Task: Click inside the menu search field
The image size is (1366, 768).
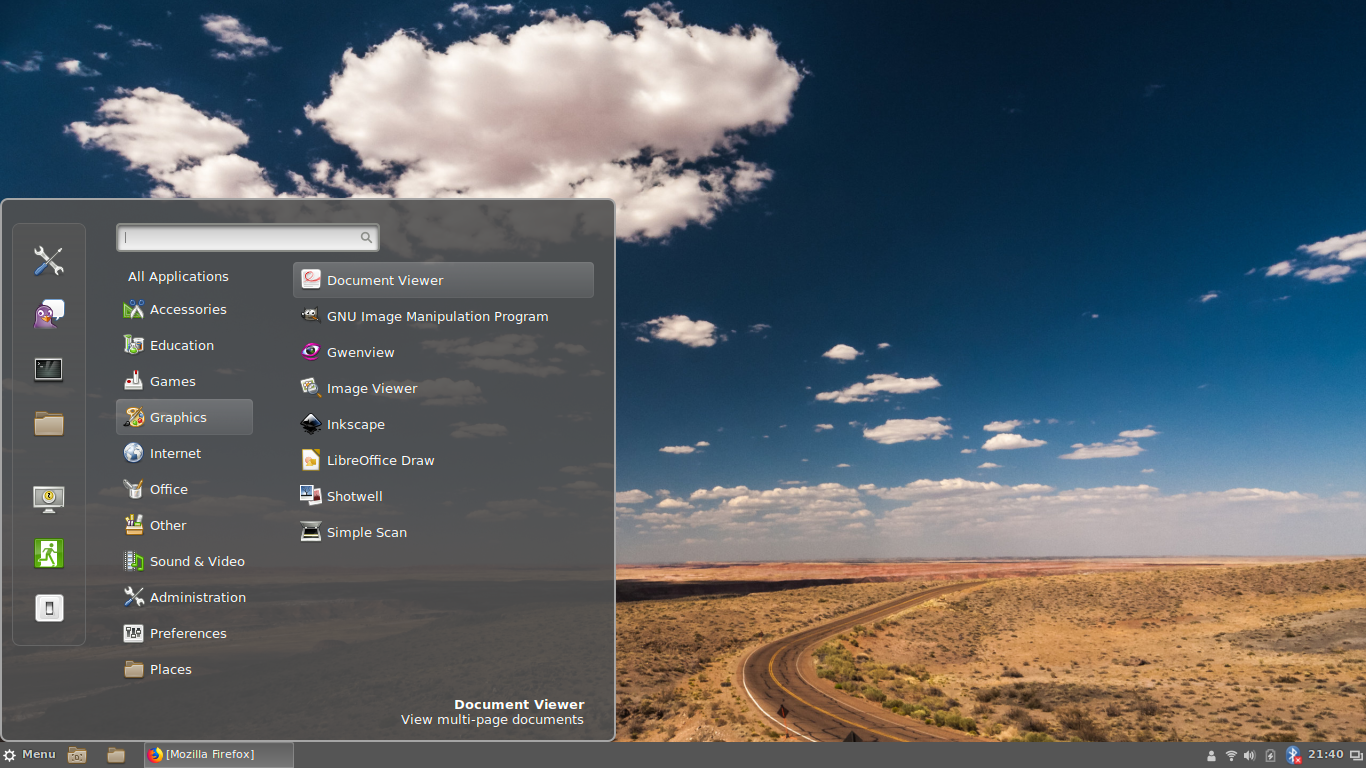Action: tap(240, 237)
